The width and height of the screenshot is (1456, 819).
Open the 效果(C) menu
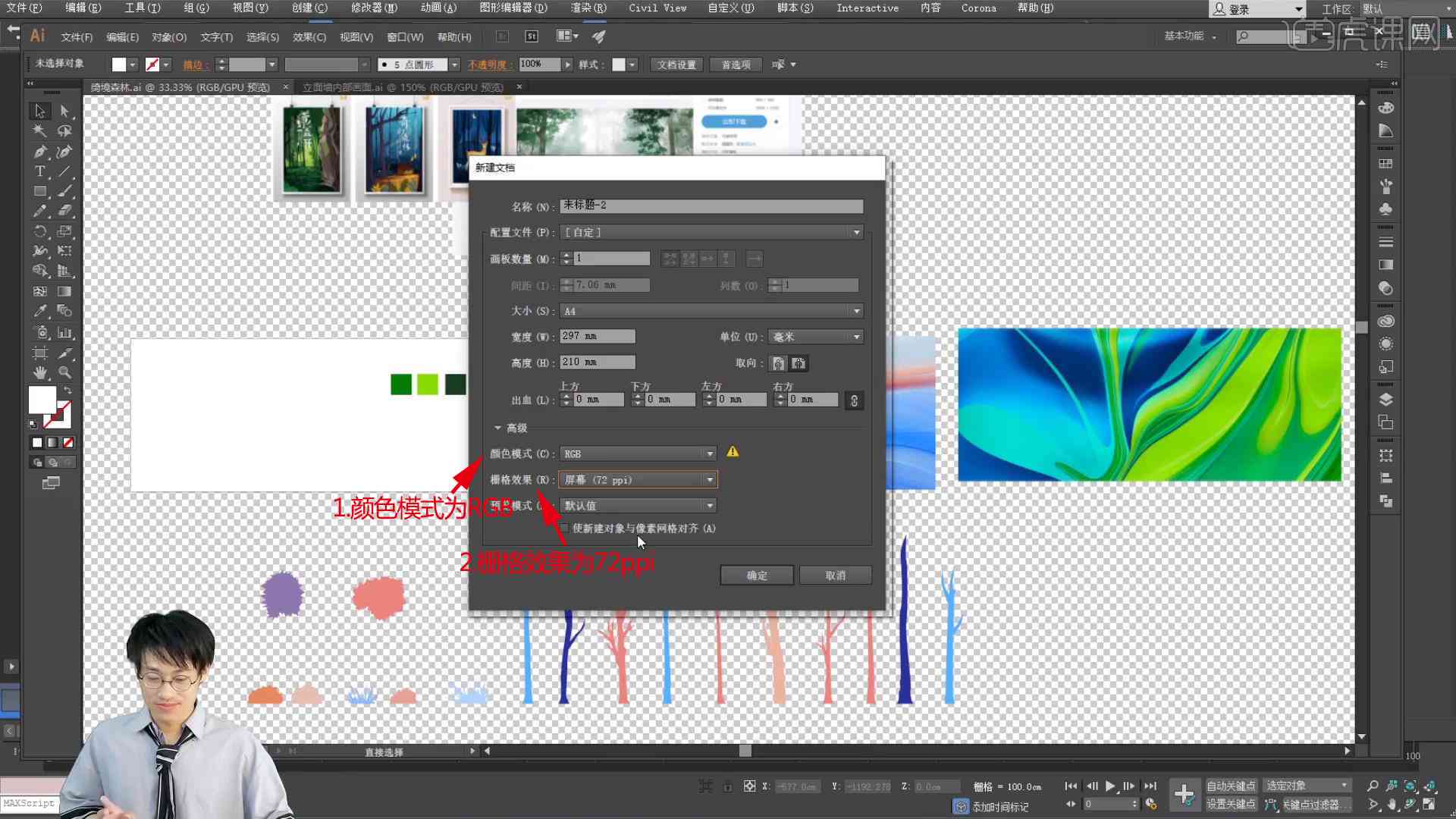[309, 37]
